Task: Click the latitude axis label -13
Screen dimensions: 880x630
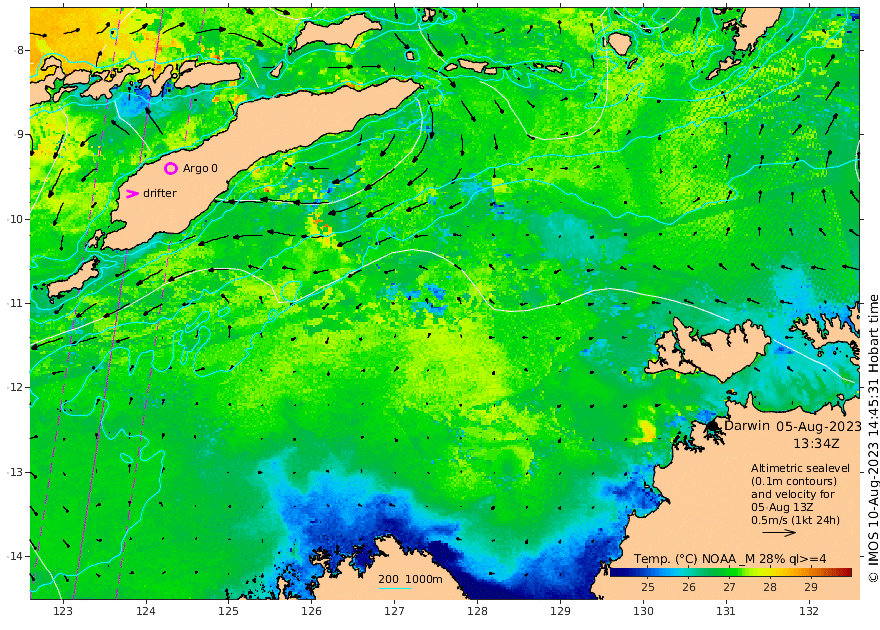Action: click(x=15, y=472)
